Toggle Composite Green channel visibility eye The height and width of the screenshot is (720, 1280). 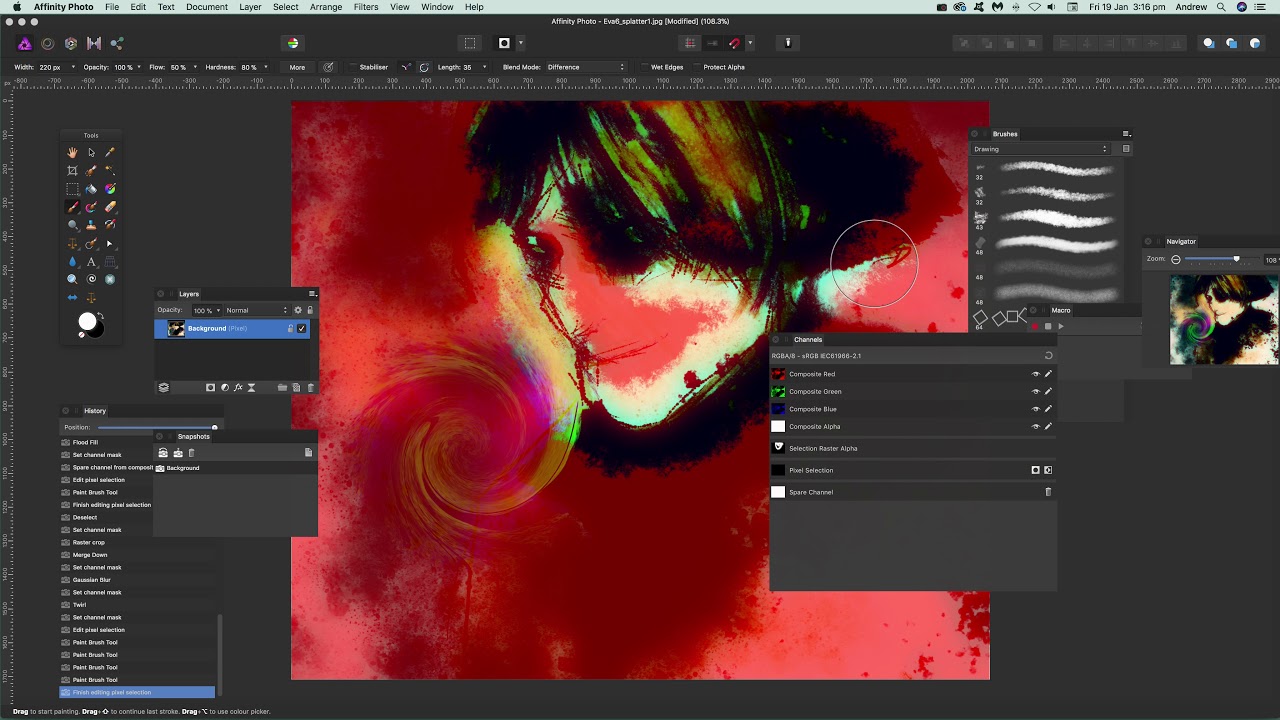pos(1035,392)
